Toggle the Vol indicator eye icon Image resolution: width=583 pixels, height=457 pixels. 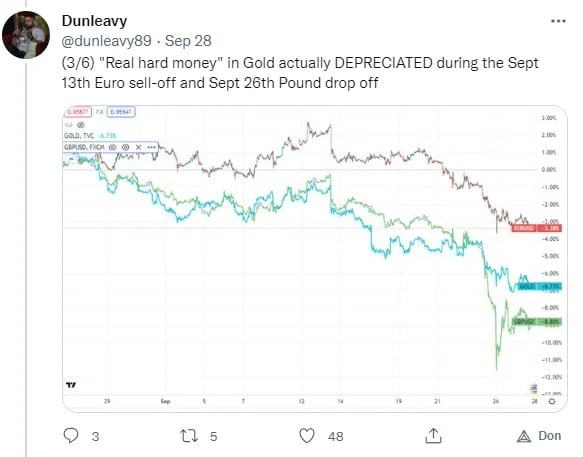pyautogui.click(x=81, y=125)
